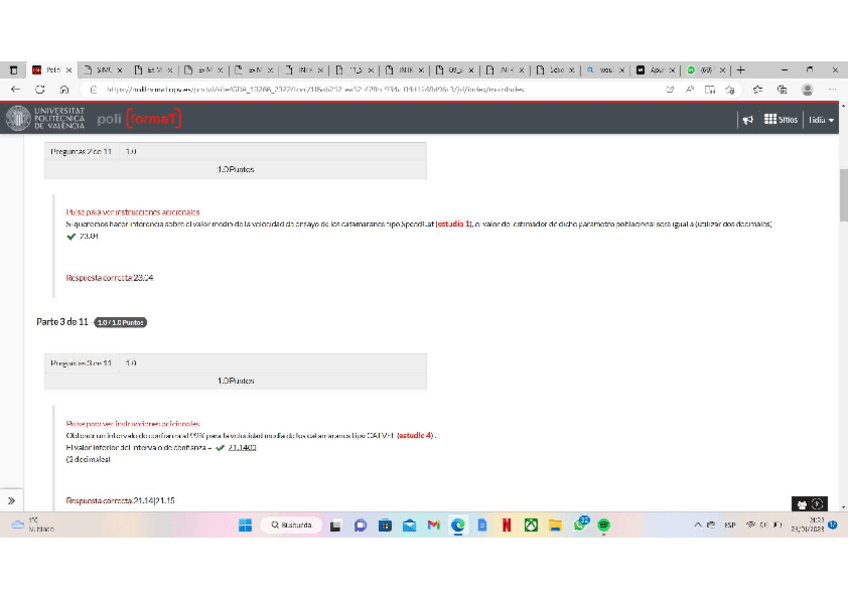Click the poliformaT logo

[139, 118]
